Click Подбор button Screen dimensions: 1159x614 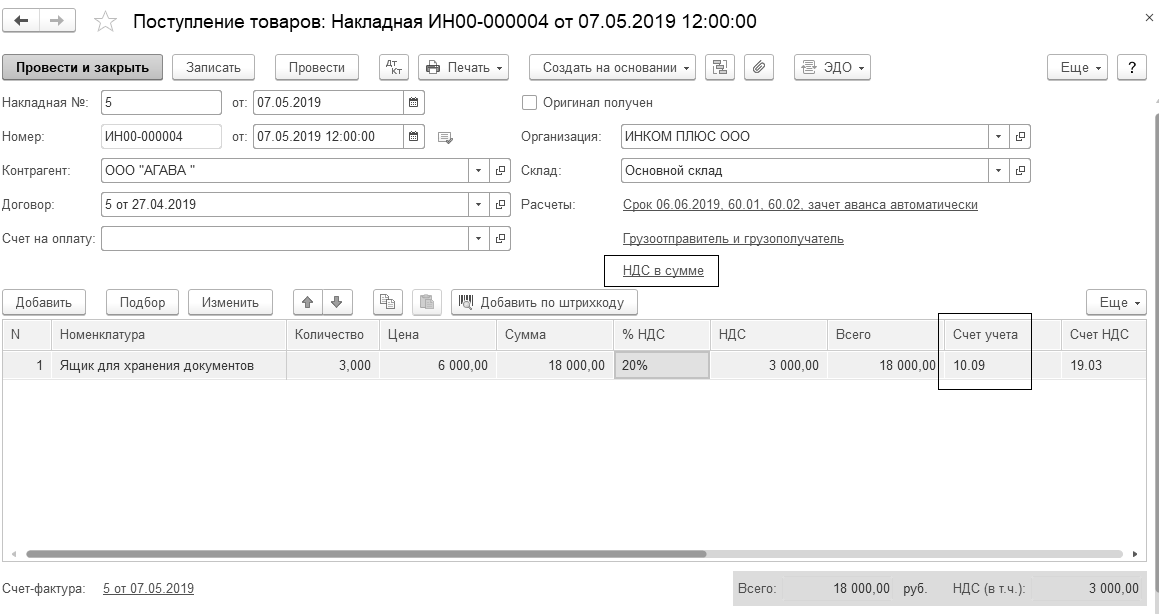(142, 302)
